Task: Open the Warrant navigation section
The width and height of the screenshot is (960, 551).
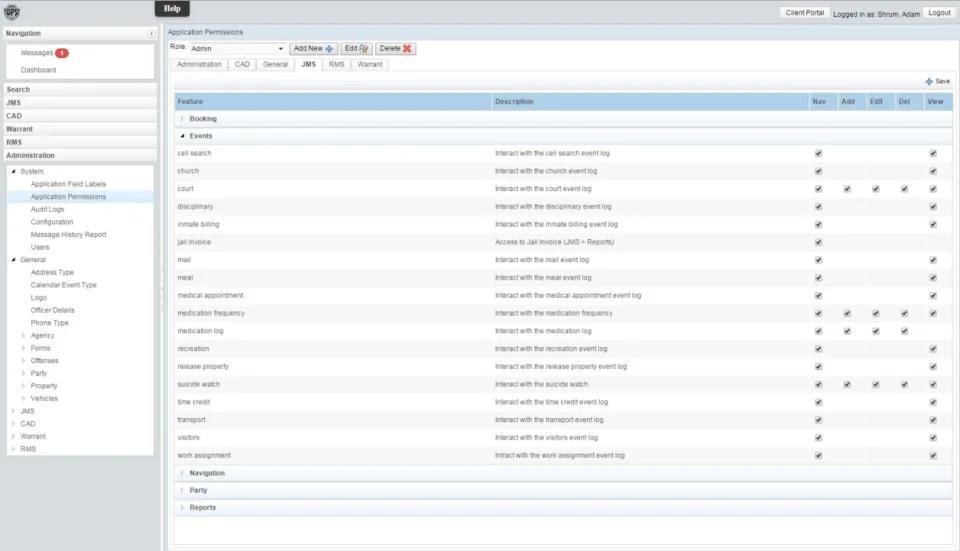Action: 80,129
